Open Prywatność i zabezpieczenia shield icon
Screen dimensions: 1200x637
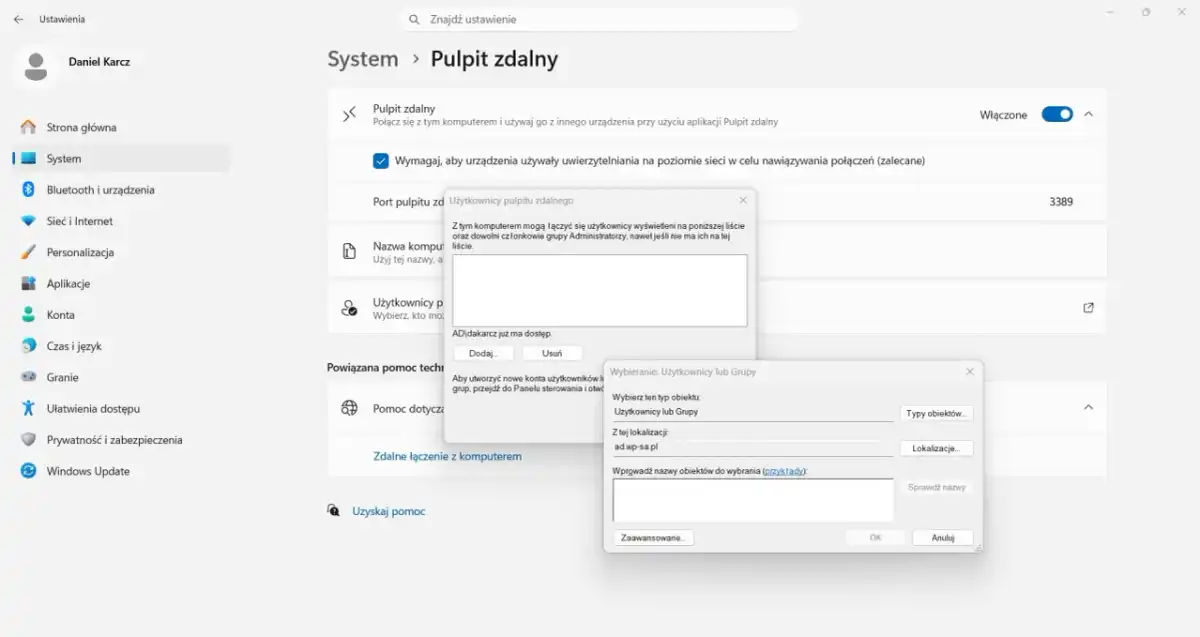[28, 440]
